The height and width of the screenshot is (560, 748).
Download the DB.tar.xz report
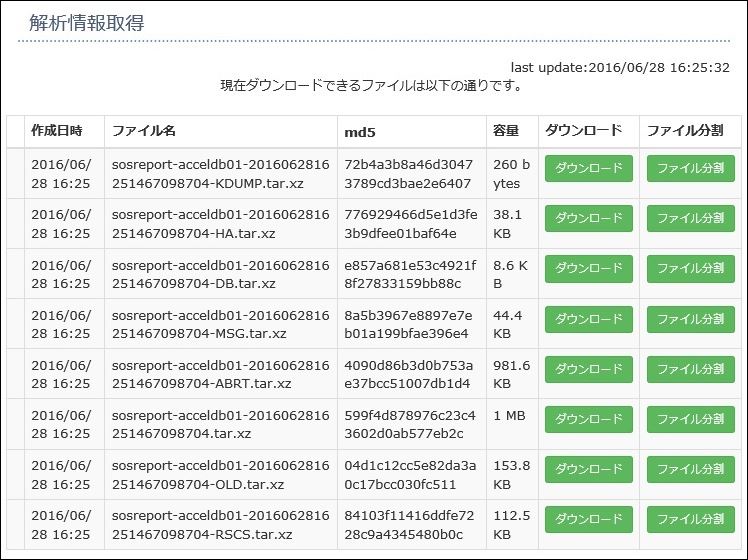[589, 269]
